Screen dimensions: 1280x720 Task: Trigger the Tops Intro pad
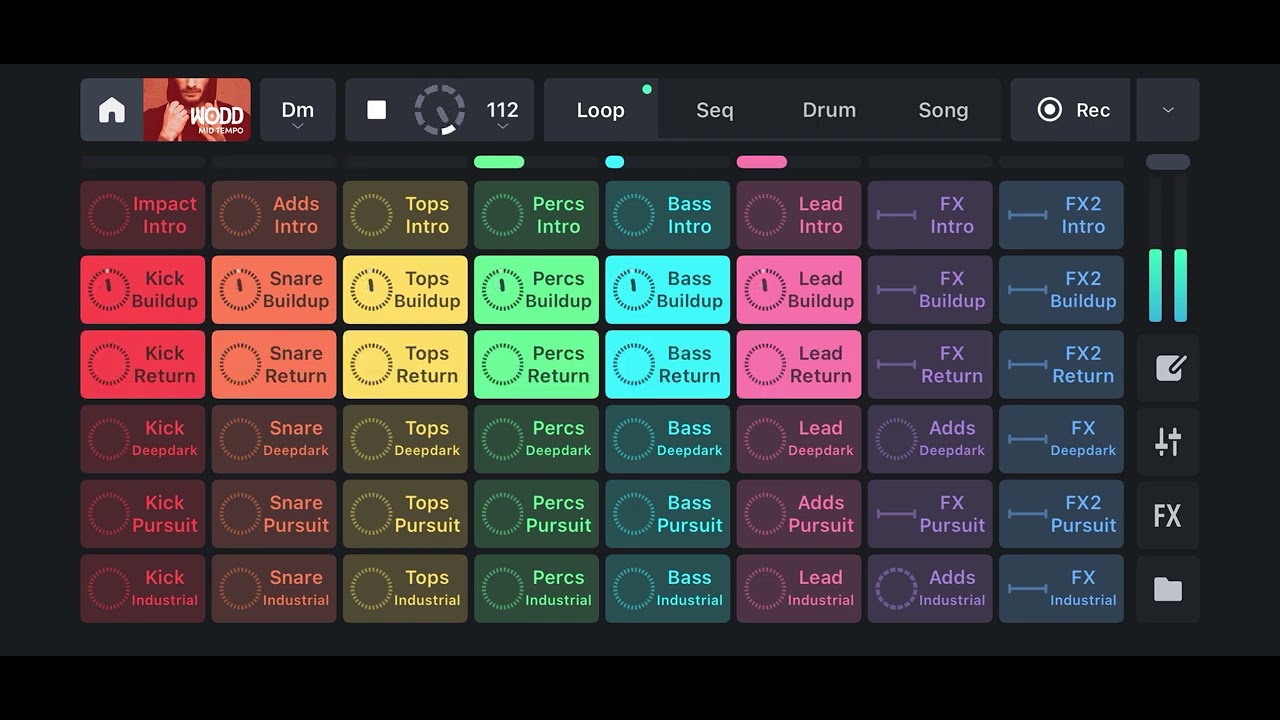[405, 215]
